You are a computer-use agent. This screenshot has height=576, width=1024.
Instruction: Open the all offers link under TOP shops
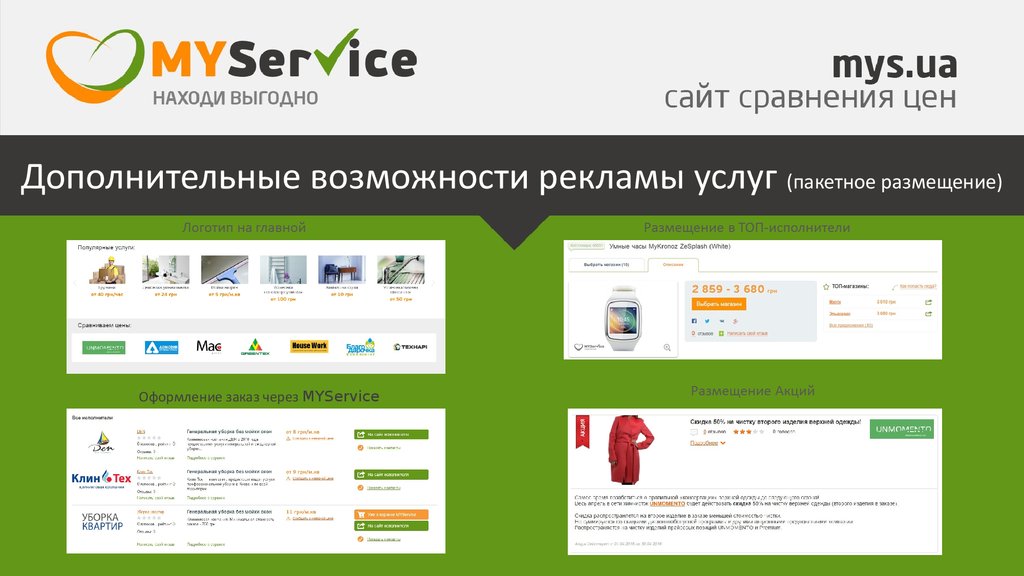tap(850, 325)
